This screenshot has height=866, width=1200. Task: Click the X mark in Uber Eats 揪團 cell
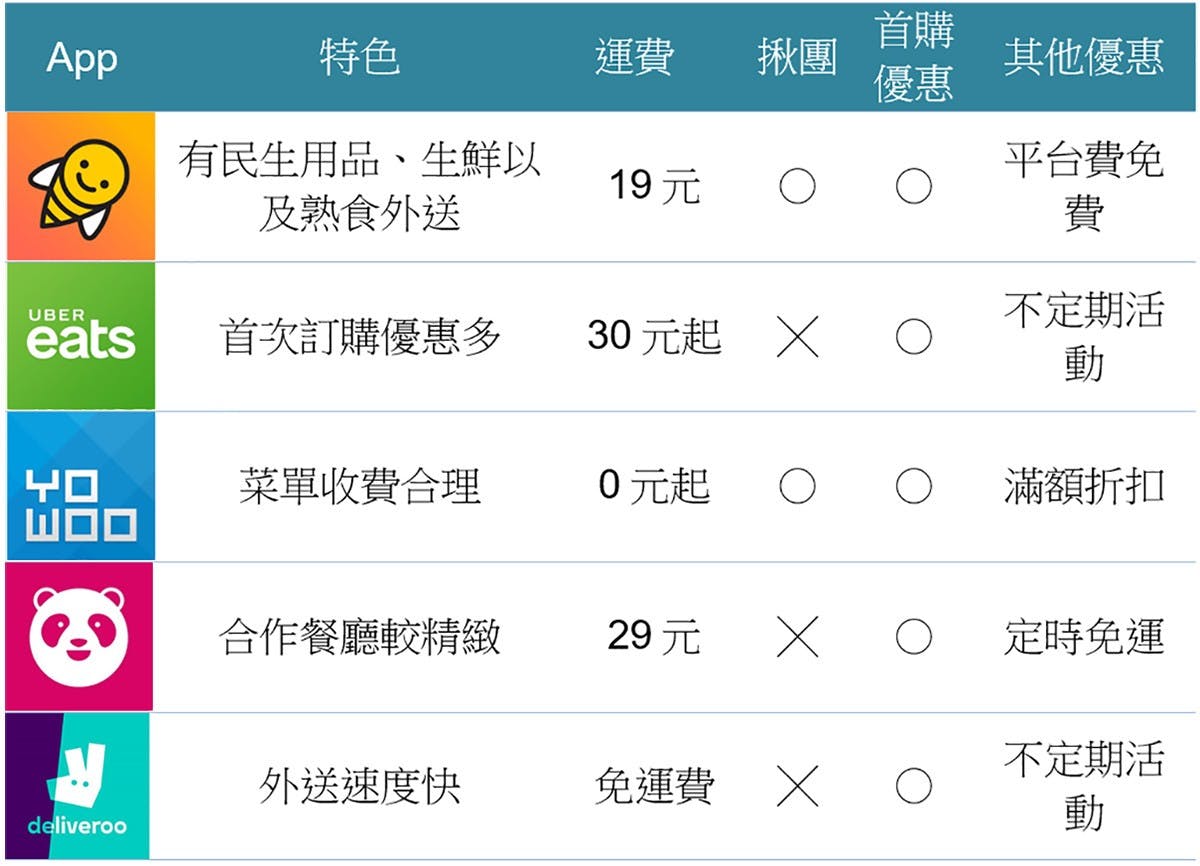pyautogui.click(x=797, y=337)
